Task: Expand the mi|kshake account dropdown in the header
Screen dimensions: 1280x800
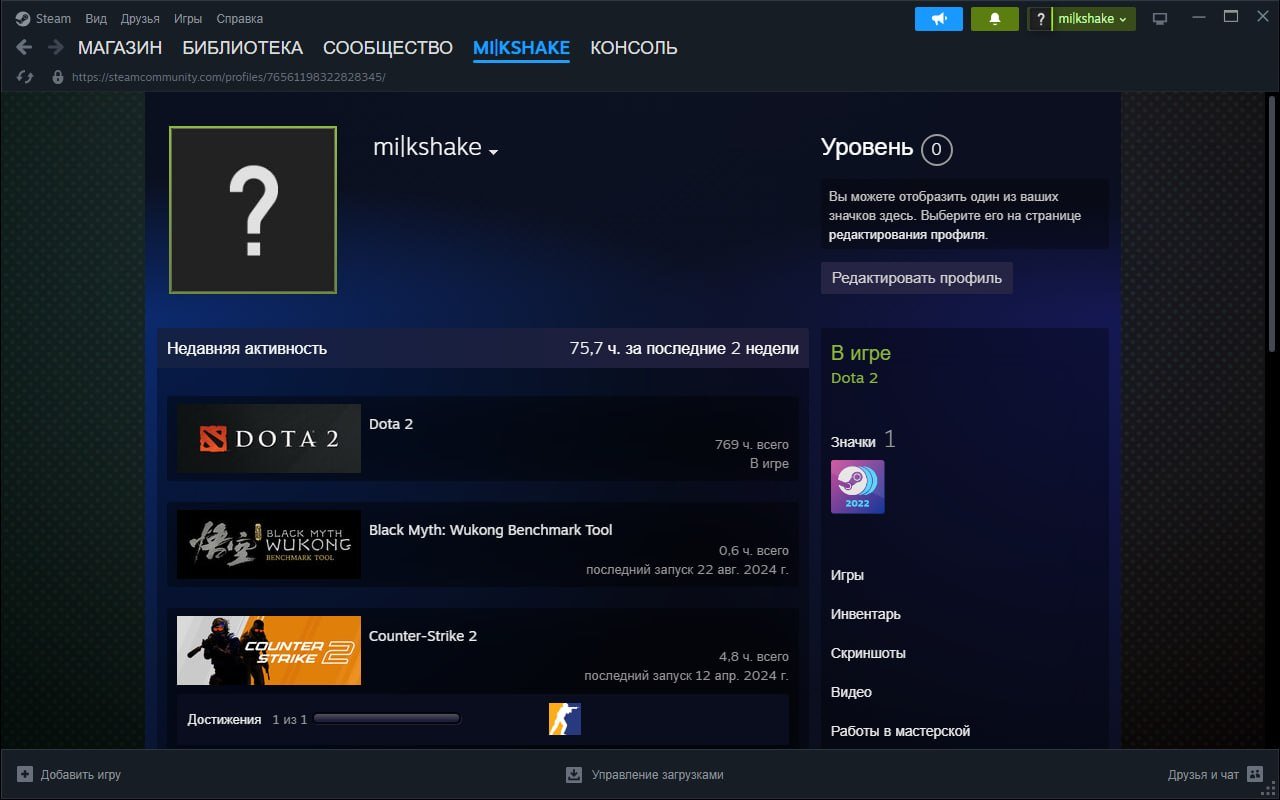Action: tap(1093, 19)
